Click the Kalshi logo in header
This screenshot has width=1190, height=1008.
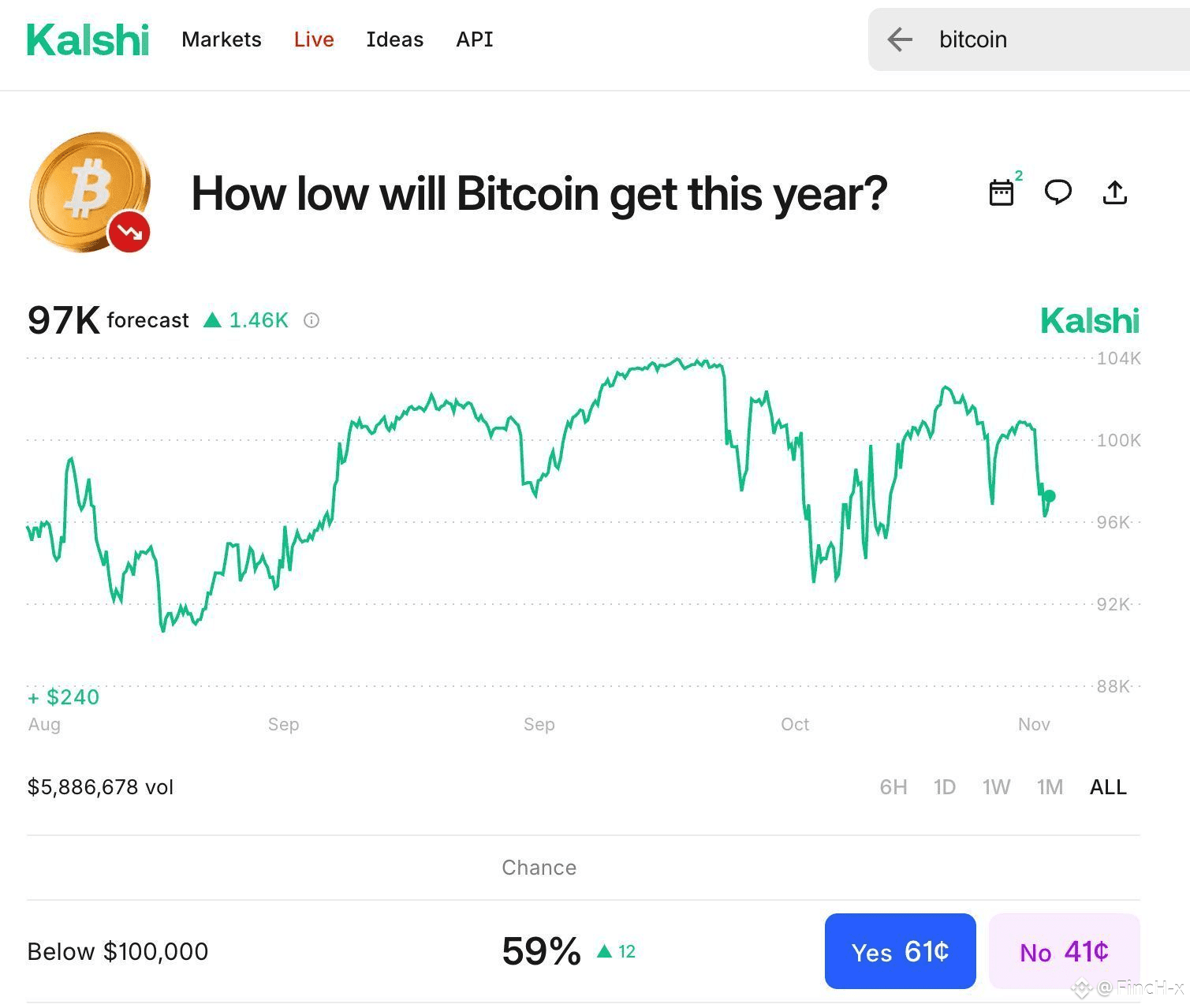[88, 39]
